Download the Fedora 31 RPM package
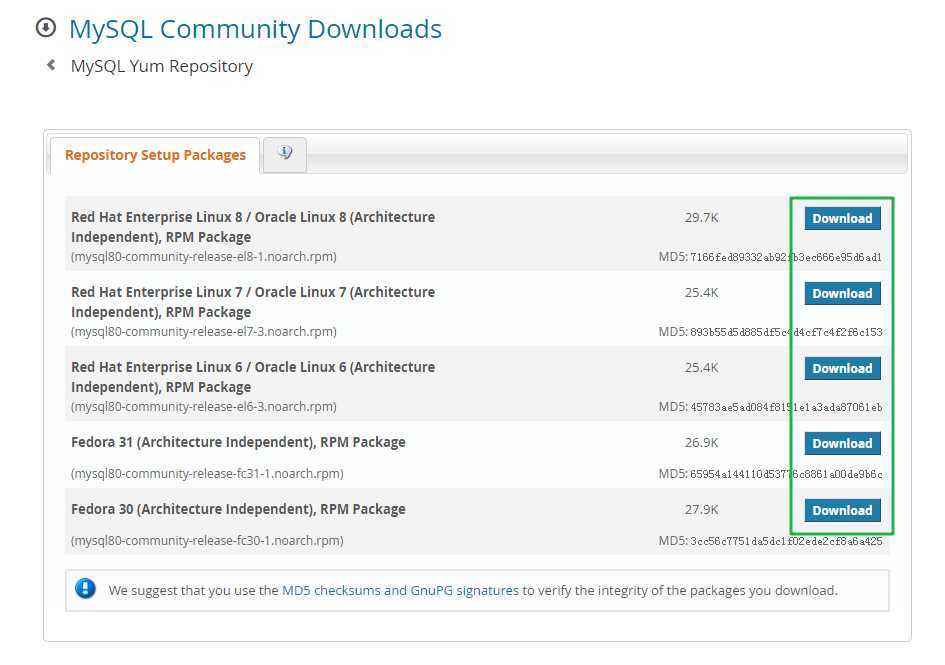The image size is (945, 665). point(842,443)
